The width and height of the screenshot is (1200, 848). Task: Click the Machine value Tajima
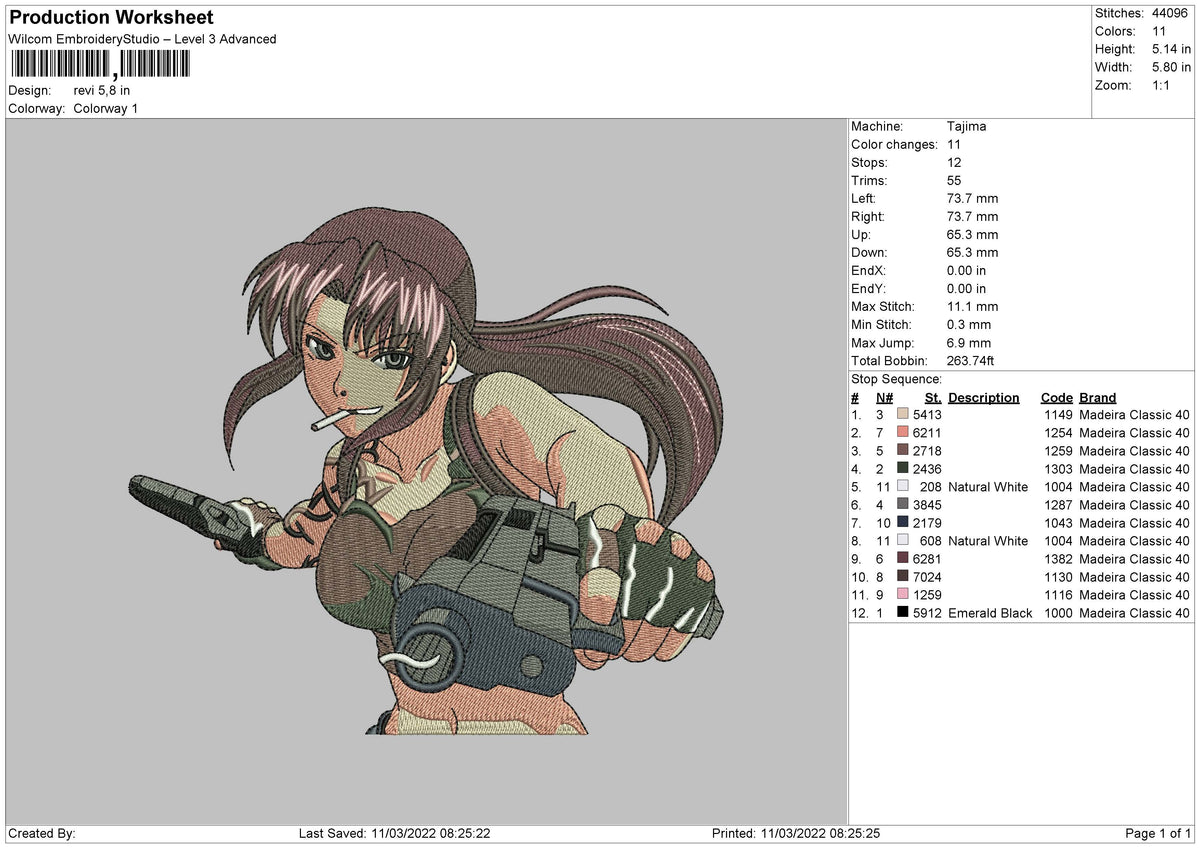[x=967, y=127]
